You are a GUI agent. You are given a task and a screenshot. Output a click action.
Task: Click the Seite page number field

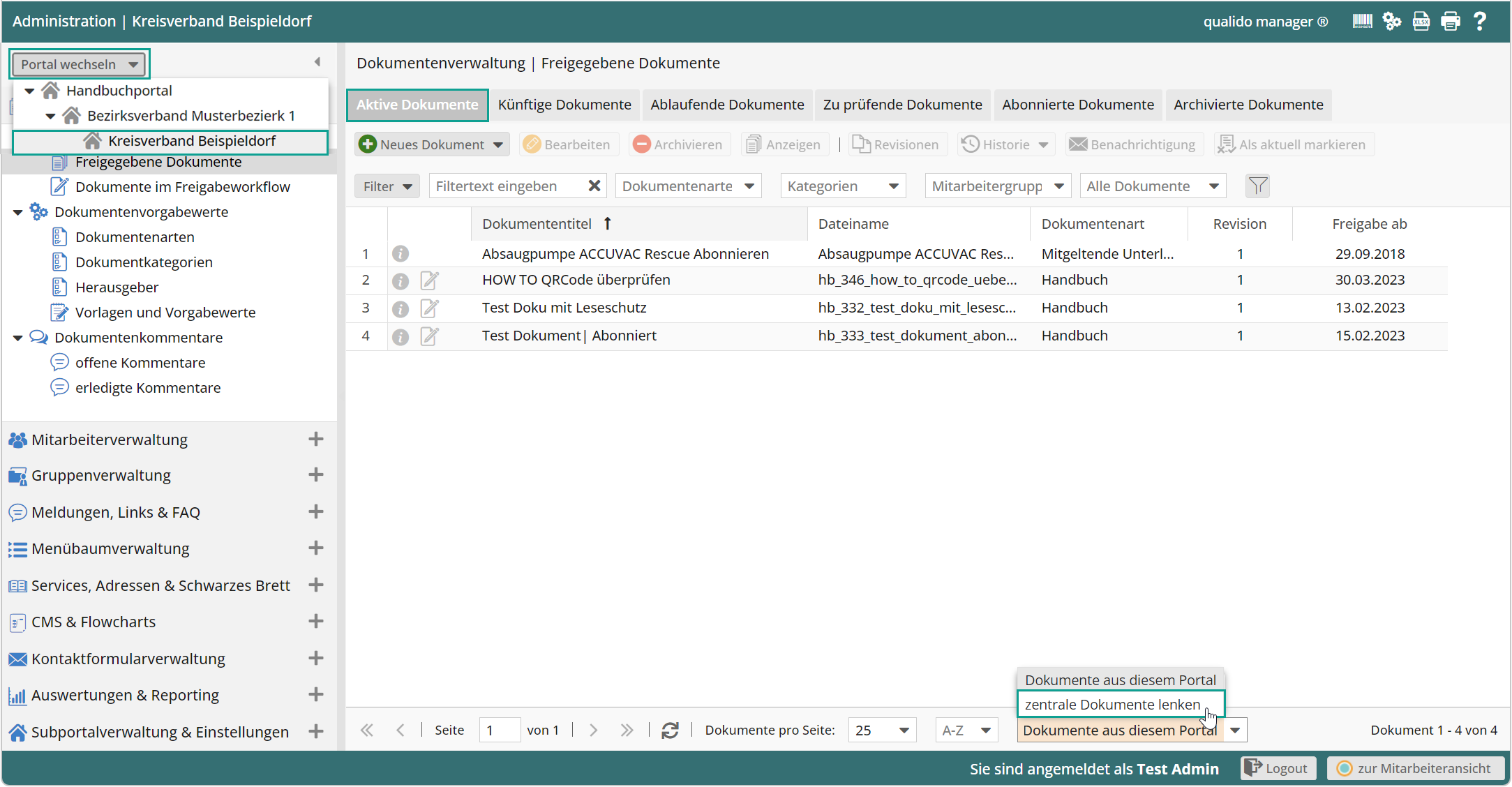pyautogui.click(x=500, y=730)
